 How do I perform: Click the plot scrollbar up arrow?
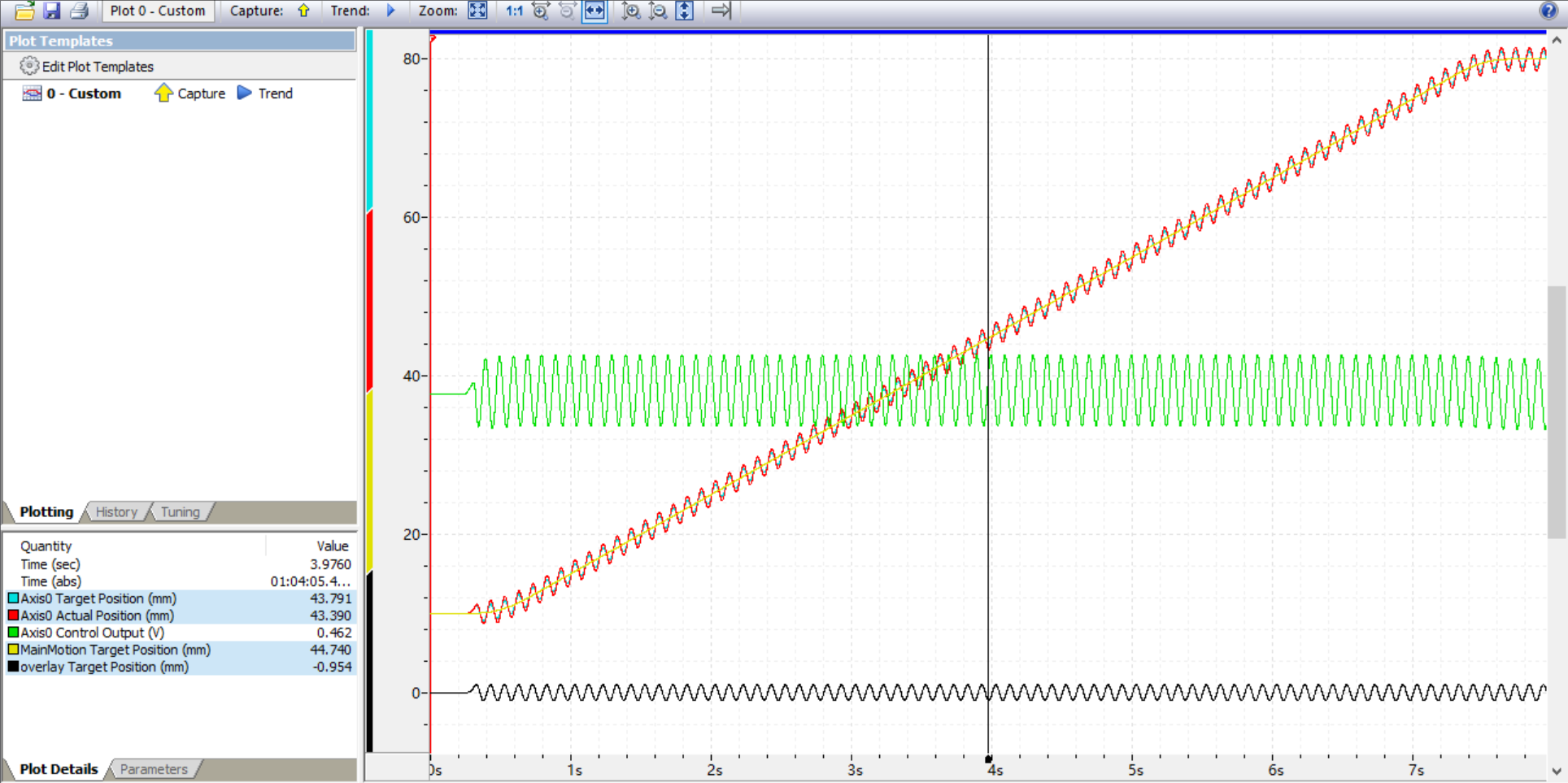(1556, 39)
